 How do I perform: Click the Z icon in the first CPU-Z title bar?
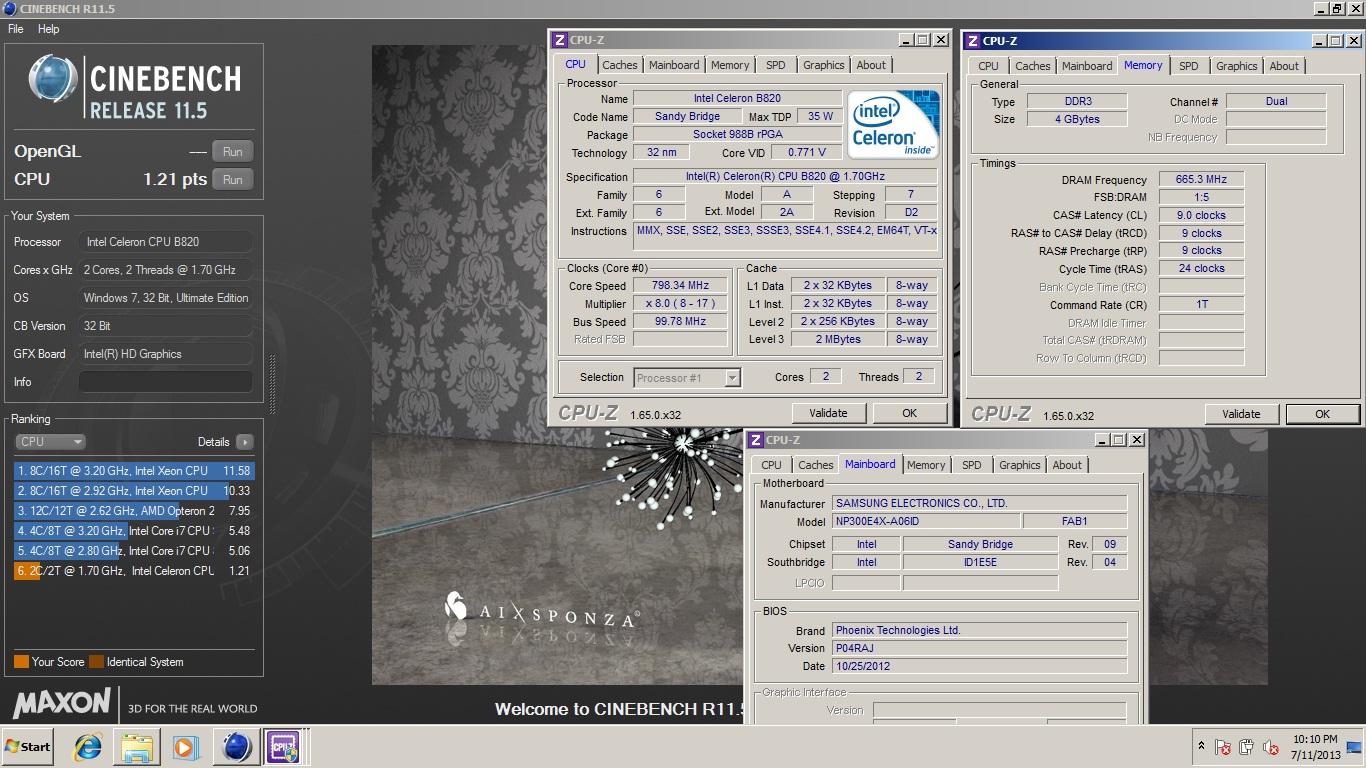pyautogui.click(x=560, y=40)
